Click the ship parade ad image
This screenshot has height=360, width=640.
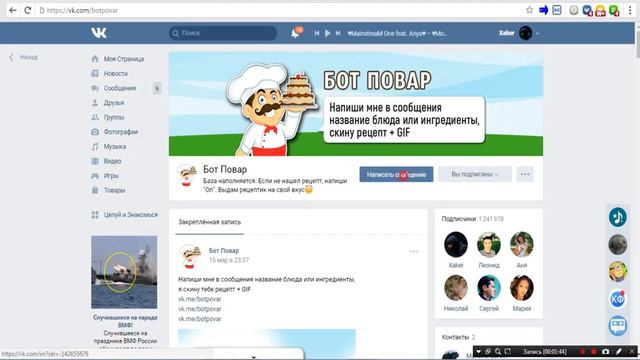click(124, 272)
